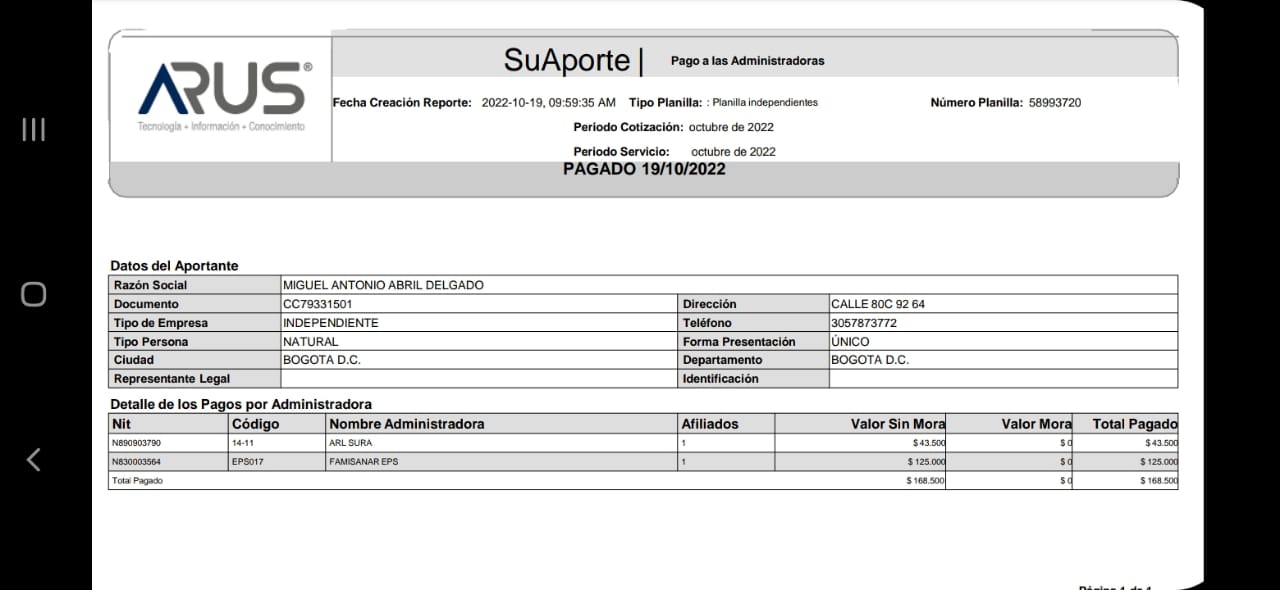Click the Número Planilla value 58993720
Screen dimensions: 1280x590
click(x=1054, y=102)
